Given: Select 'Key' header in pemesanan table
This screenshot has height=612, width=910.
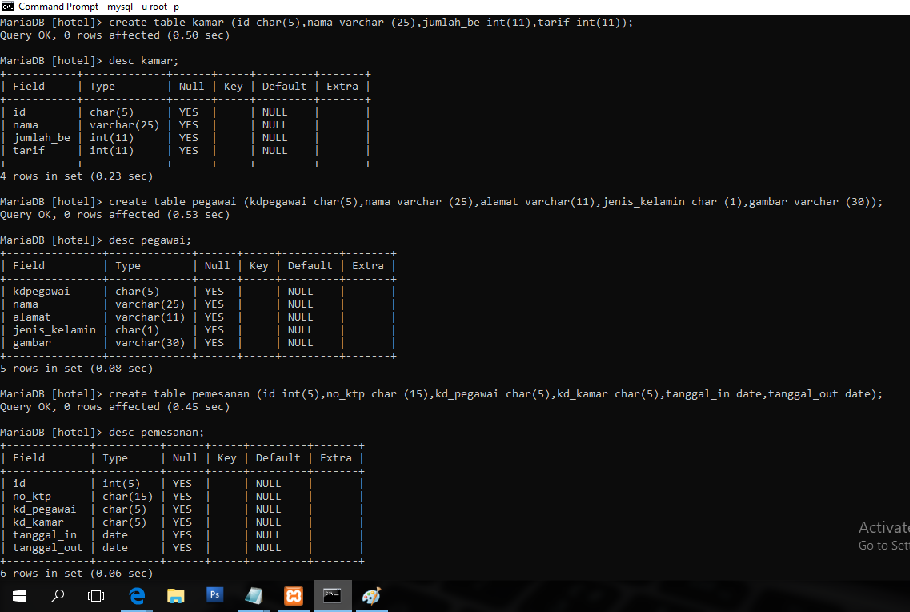Looking at the screenshot, I should point(227,457).
